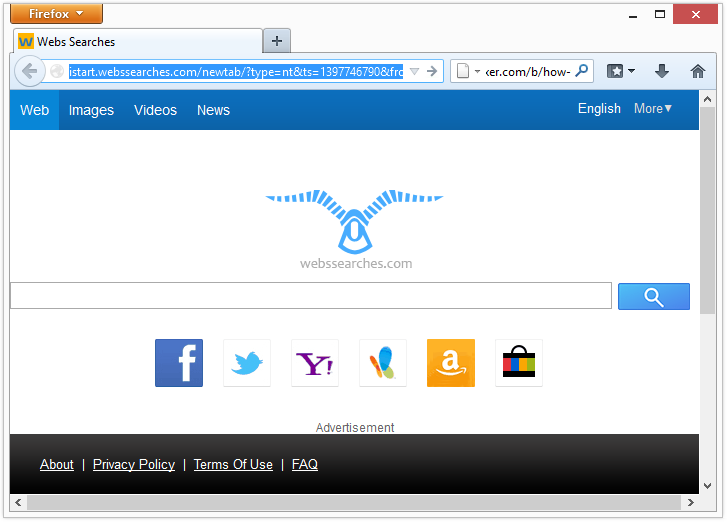Screen dimensions: 727x522
Task: Open the Downloads arrow icon
Action: click(662, 71)
